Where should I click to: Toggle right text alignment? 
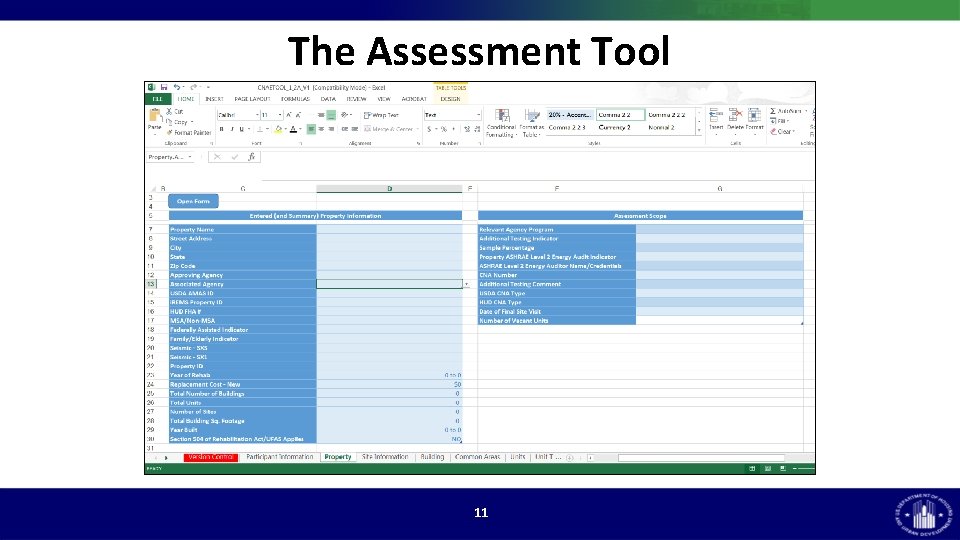click(331, 129)
